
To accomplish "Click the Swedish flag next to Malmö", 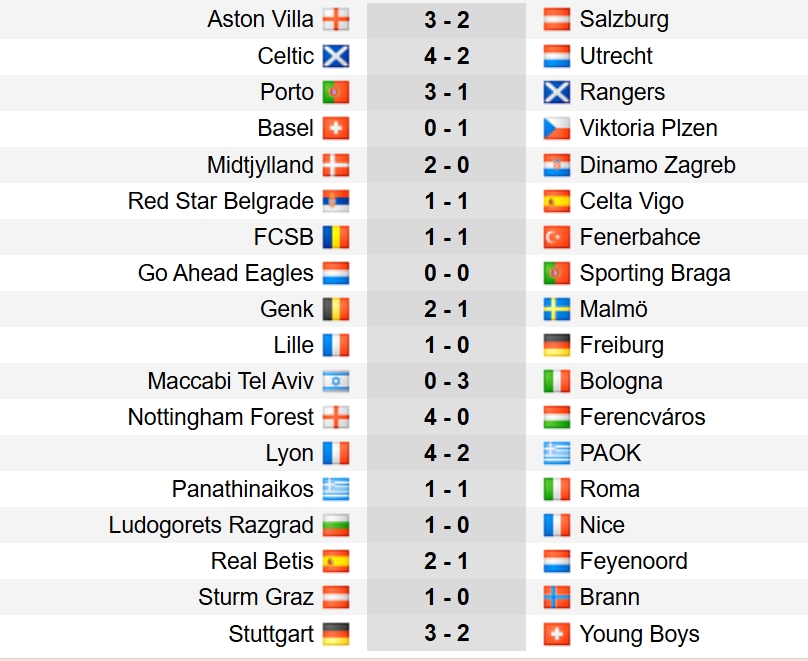I will click(x=557, y=309).
